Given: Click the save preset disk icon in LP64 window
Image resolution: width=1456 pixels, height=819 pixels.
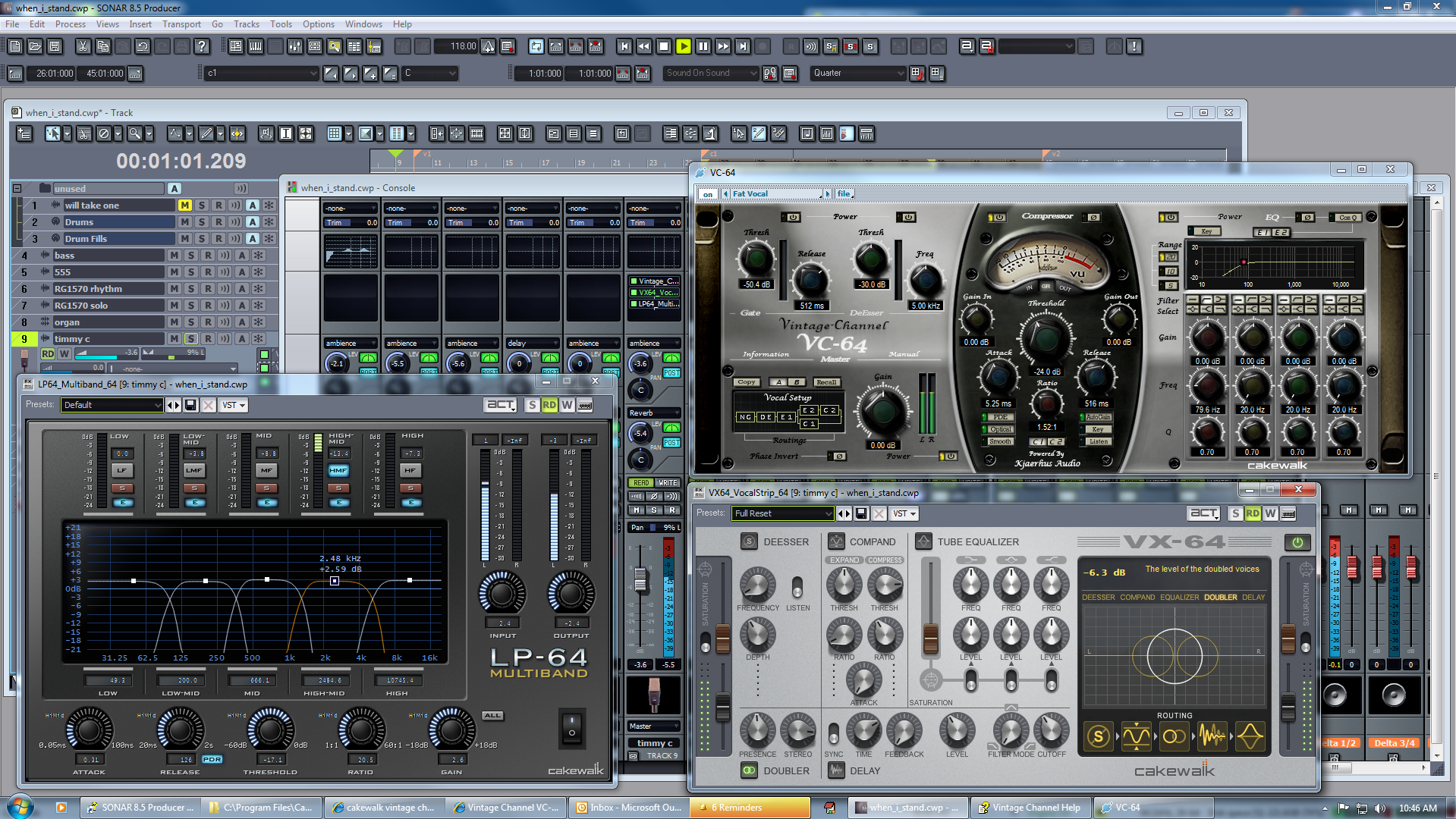Looking at the screenshot, I should click(190, 405).
